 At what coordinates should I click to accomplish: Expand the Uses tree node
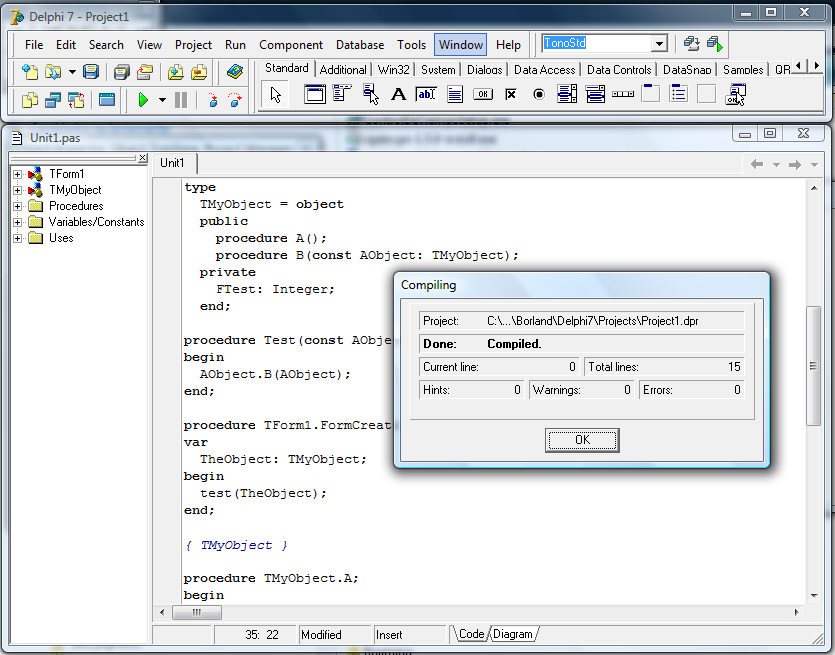(18, 238)
